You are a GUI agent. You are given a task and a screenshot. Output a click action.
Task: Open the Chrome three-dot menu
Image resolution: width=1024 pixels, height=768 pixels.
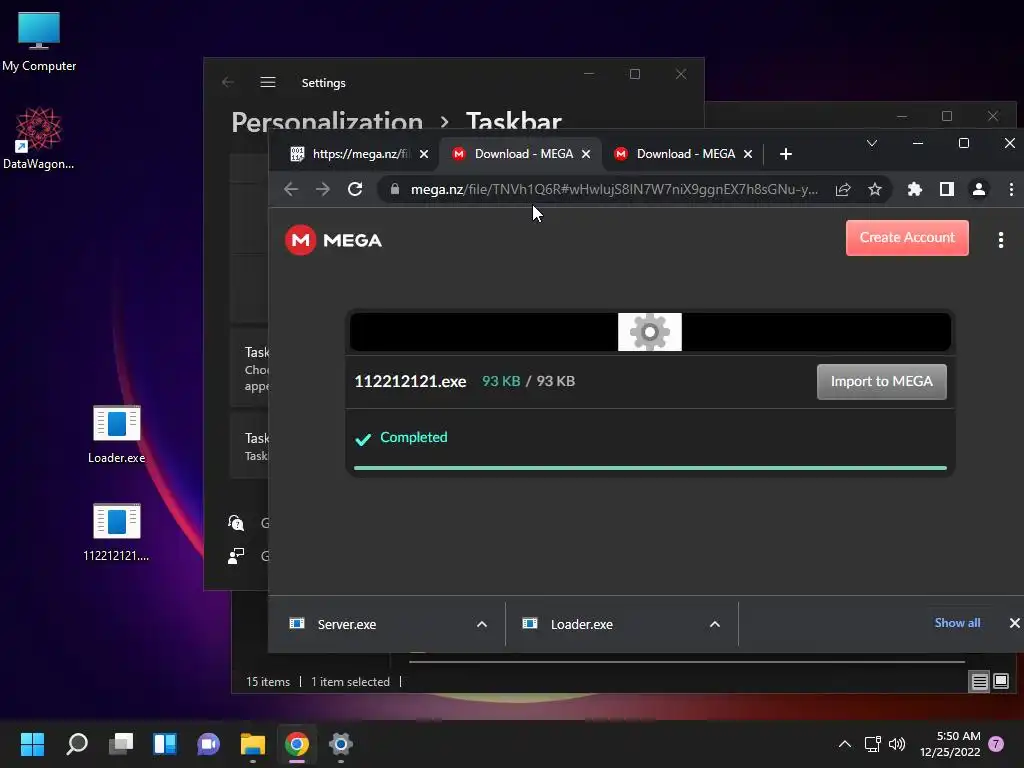[1011, 189]
